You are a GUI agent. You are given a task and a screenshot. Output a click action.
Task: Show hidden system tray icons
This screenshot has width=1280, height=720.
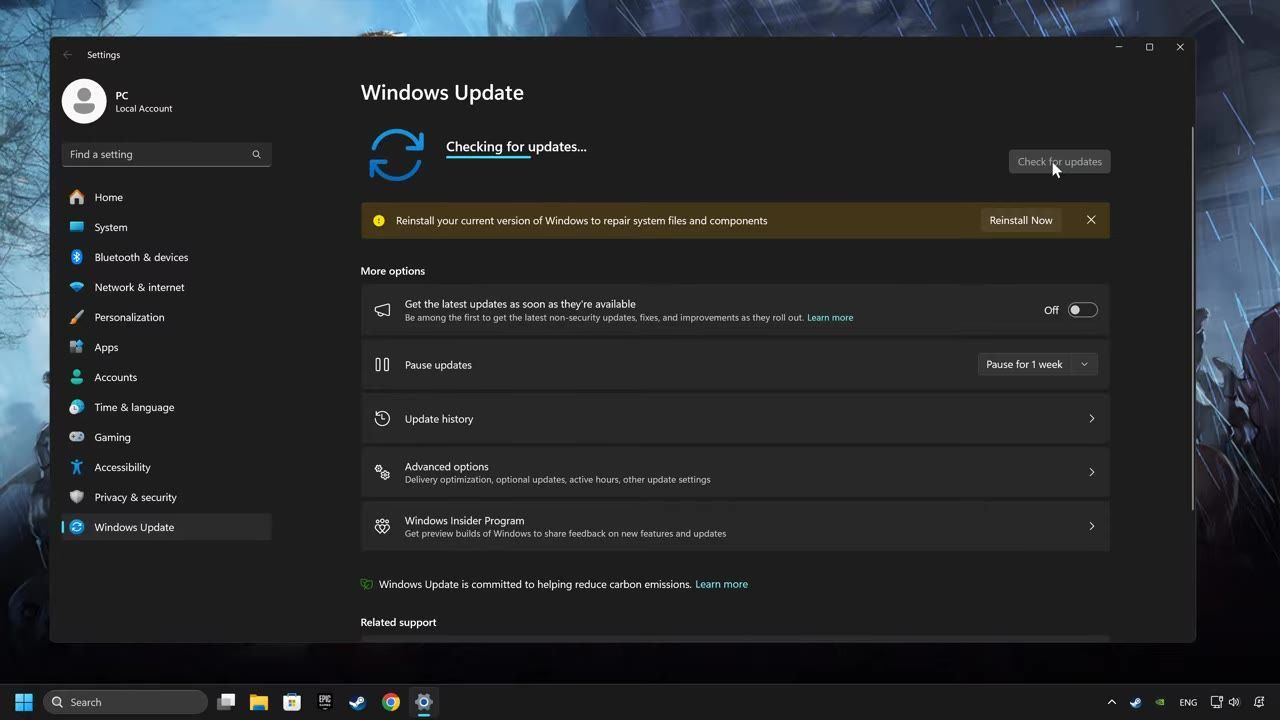(1111, 702)
